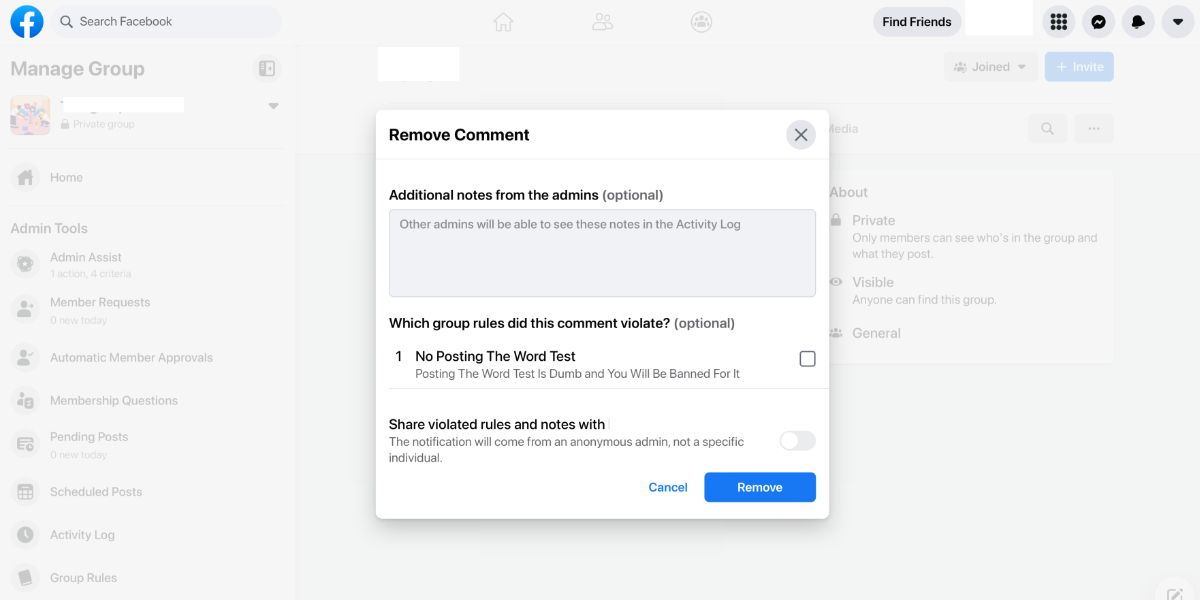Click the blue Remove button

point(759,487)
